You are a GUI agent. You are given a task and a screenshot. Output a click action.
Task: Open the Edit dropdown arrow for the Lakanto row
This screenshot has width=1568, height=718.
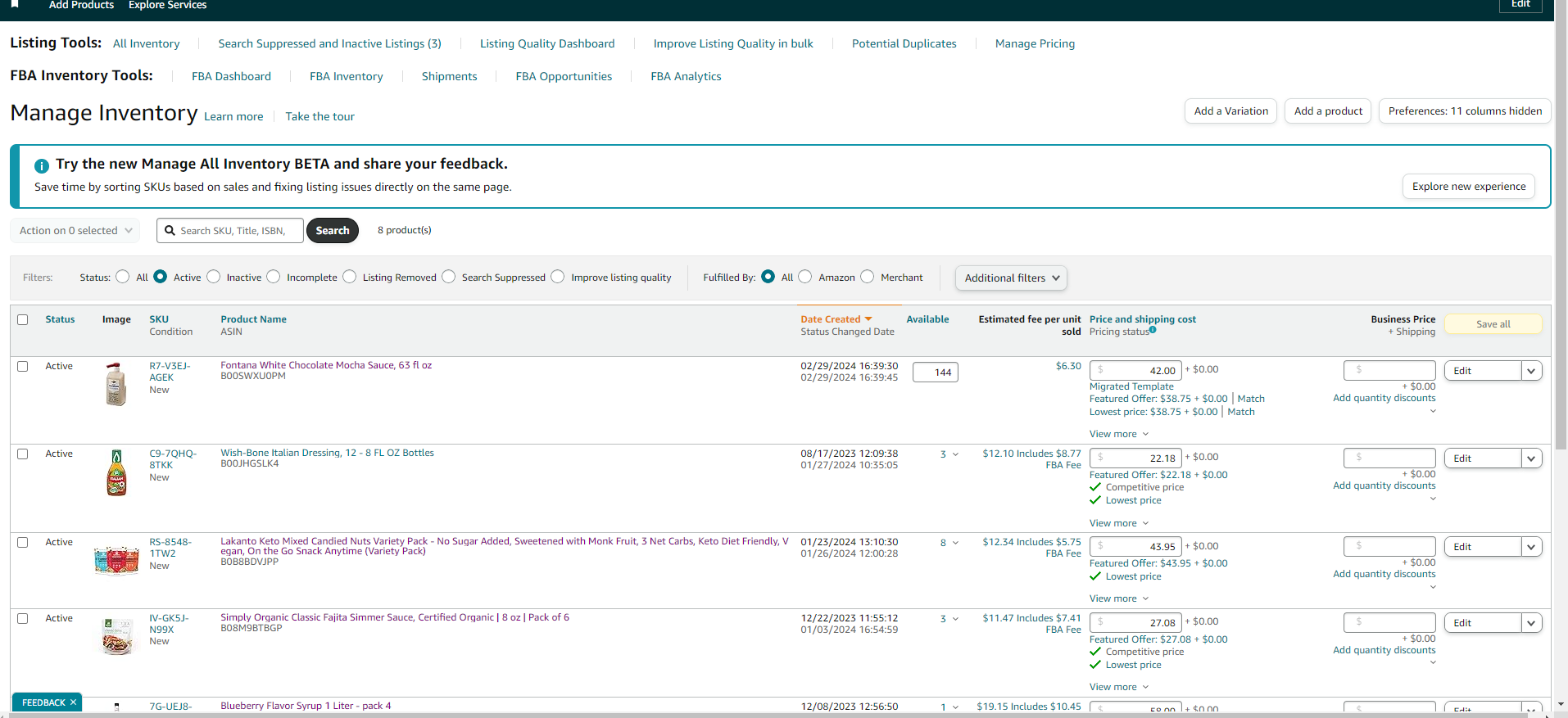[1531, 547]
